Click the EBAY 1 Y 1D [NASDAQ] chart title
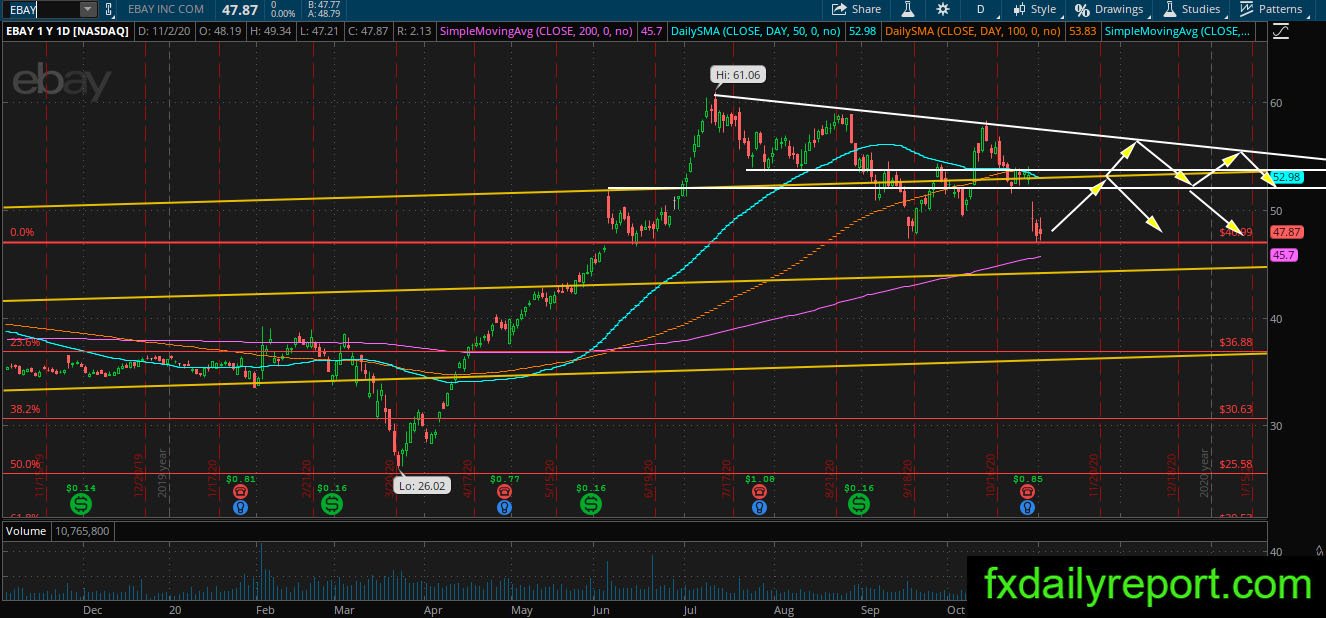Screen dimensions: 1326x618 67,32
